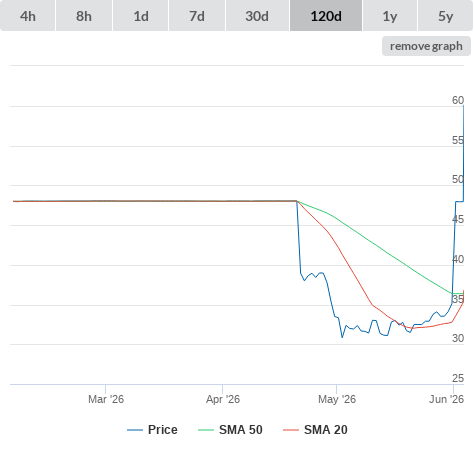This screenshot has height=456, width=474.
Task: Click the green SMA 50 line marker
Action: tap(206, 430)
